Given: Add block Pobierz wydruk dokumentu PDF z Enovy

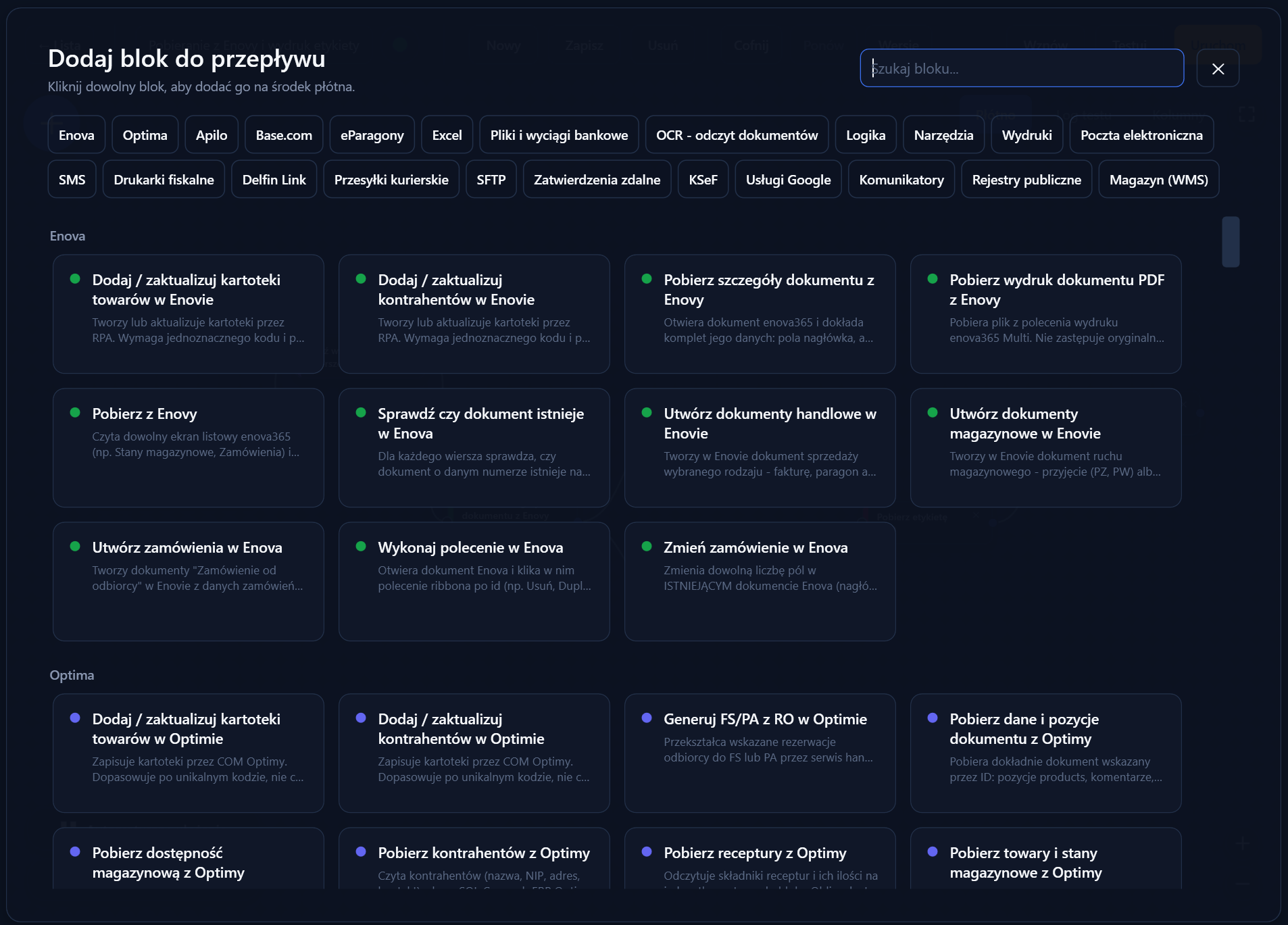Looking at the screenshot, I should 1045,314.
